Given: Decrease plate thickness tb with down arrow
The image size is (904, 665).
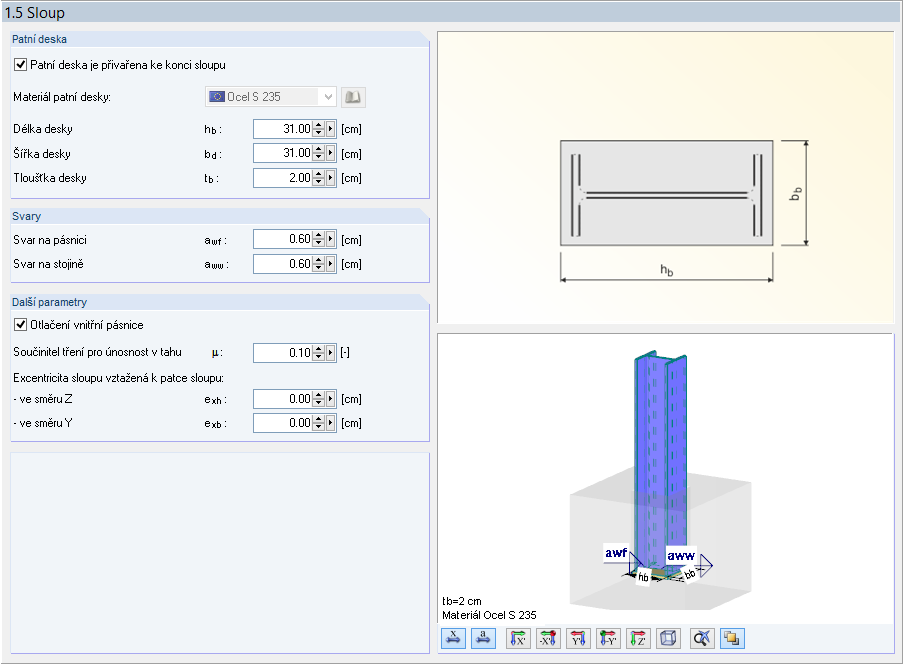Looking at the screenshot, I should click(316, 181).
